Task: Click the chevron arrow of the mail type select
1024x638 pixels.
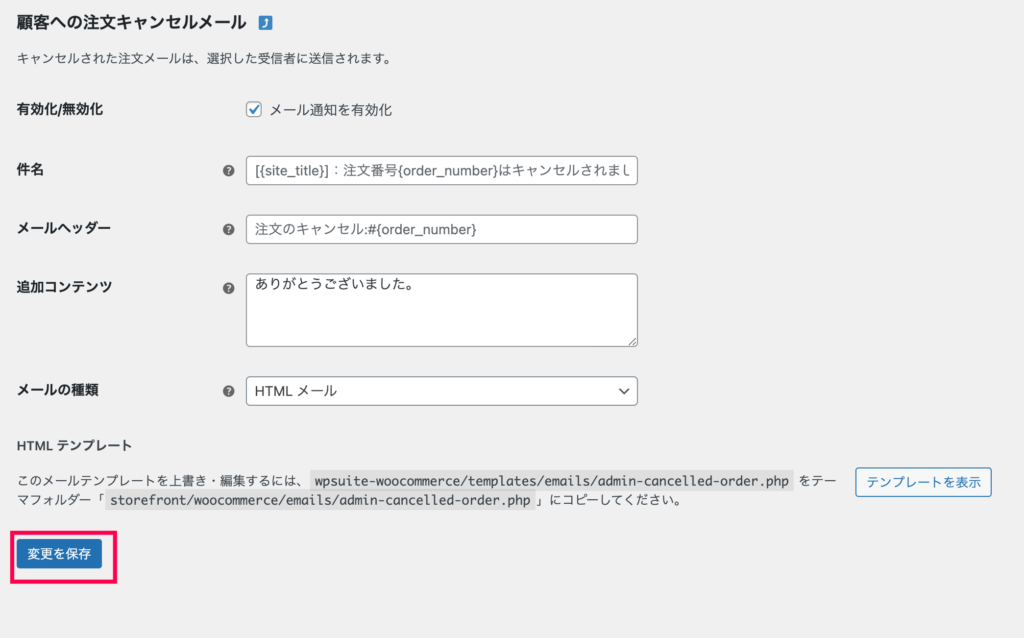Action: click(624, 391)
